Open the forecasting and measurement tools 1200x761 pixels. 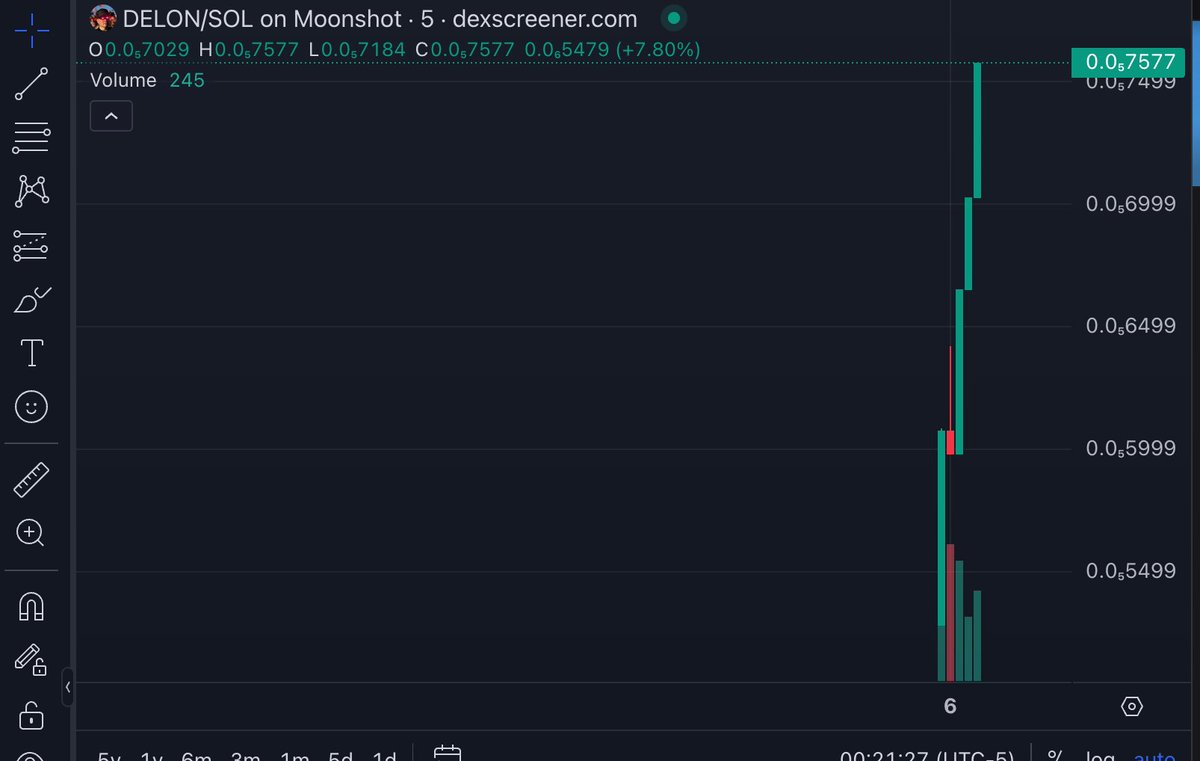(31, 245)
